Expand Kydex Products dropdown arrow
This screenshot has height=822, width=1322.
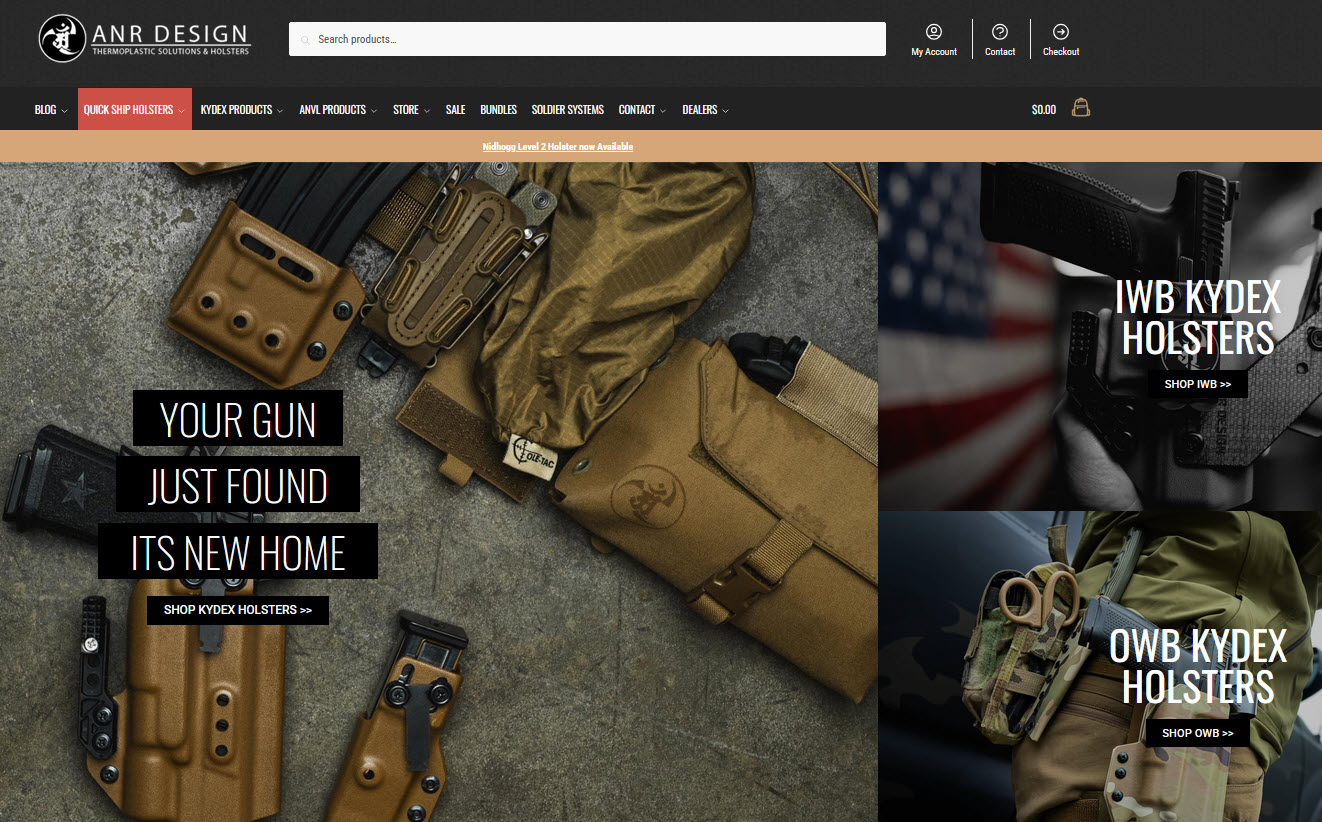(x=281, y=111)
